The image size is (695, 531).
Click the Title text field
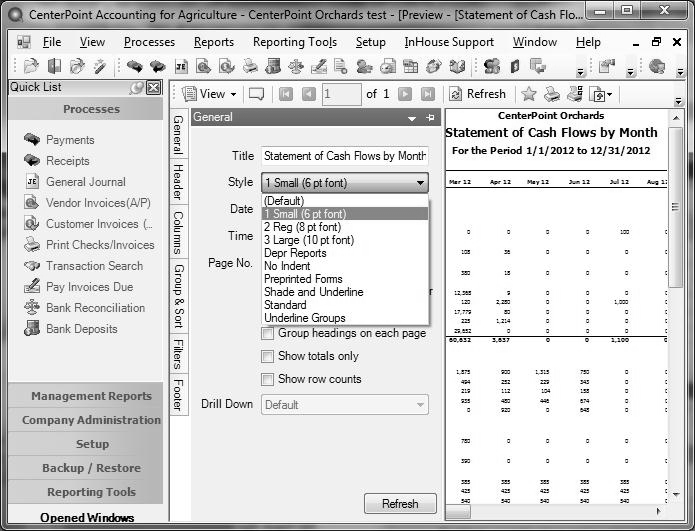pyautogui.click(x=344, y=156)
